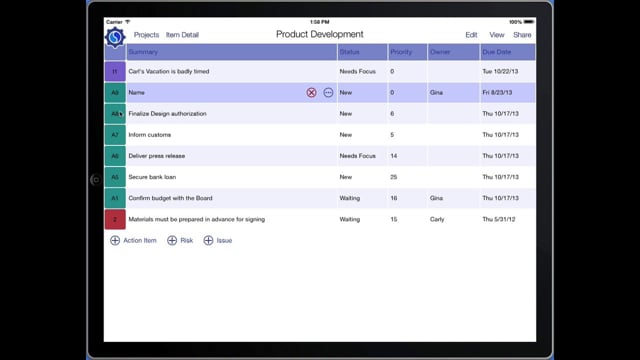
Task: Click New status in the Name row
Action: (345, 93)
